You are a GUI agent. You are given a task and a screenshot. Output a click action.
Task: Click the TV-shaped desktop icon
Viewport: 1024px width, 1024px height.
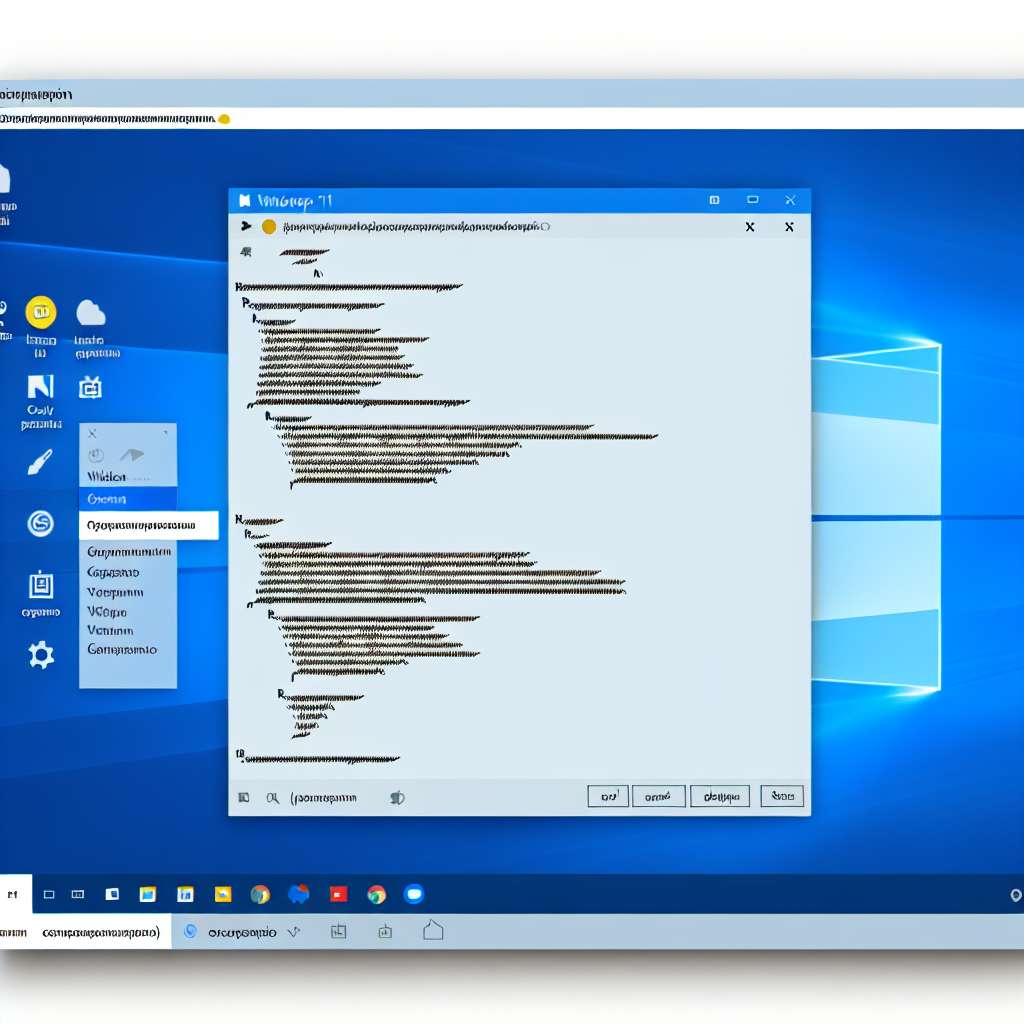pos(90,388)
